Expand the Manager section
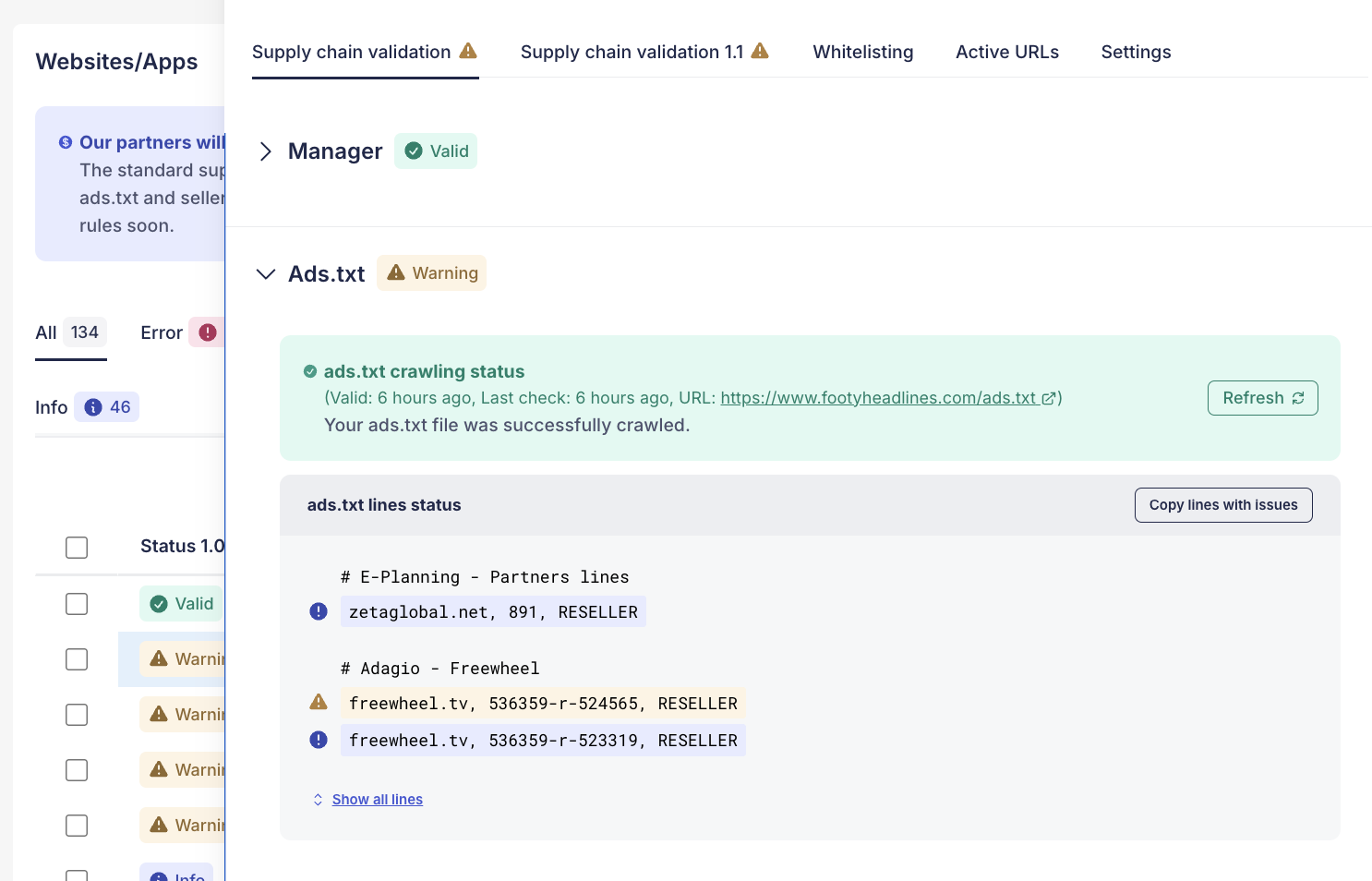This screenshot has width=1372, height=881. pyautogui.click(x=266, y=151)
